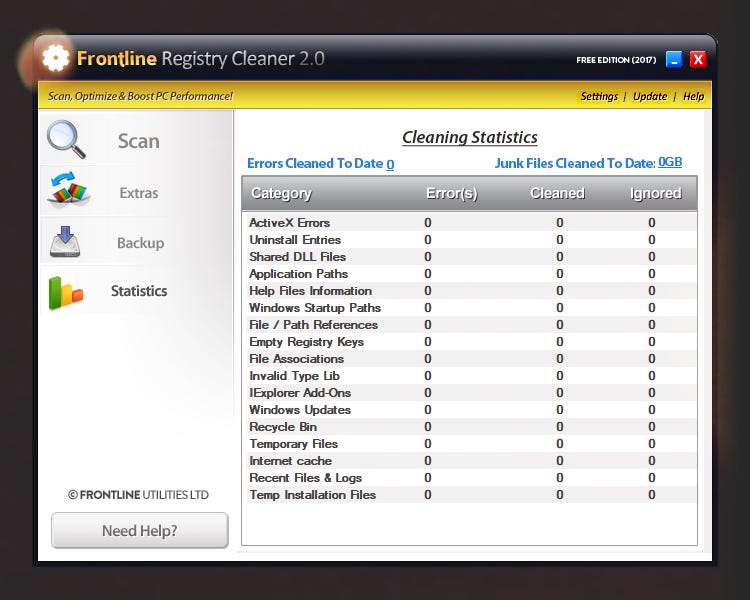750x600 pixels.
Task: Switch to the Backup section
Action: [x=136, y=242]
